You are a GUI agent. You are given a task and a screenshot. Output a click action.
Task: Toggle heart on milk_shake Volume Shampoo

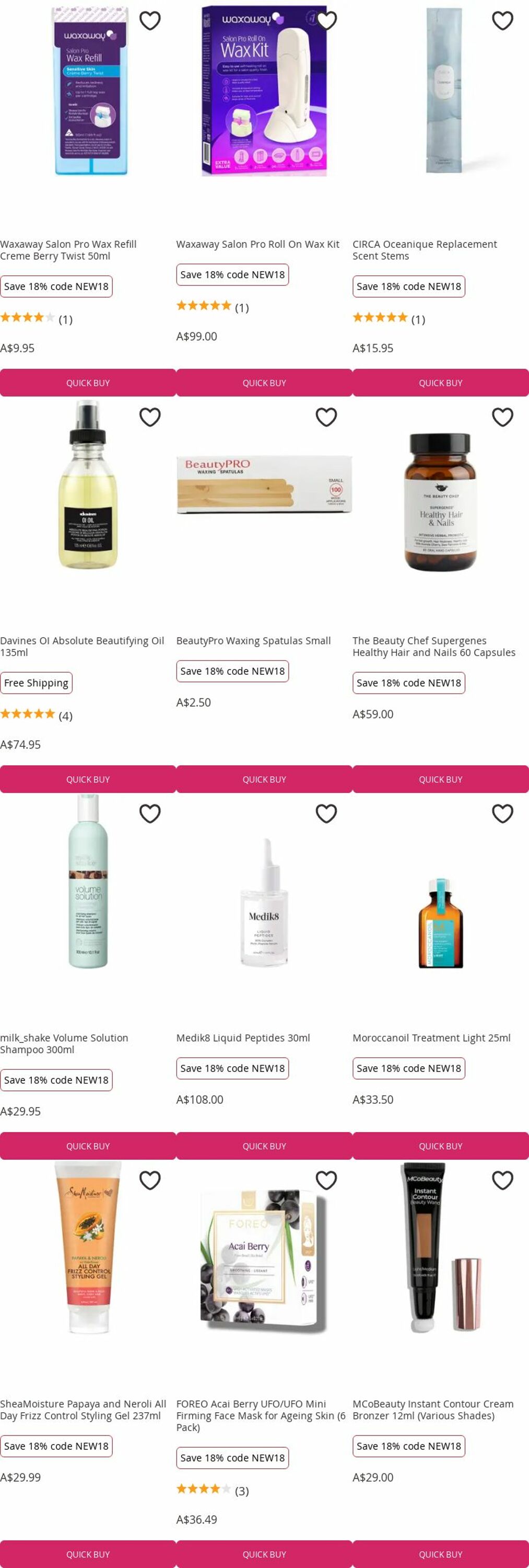click(149, 813)
